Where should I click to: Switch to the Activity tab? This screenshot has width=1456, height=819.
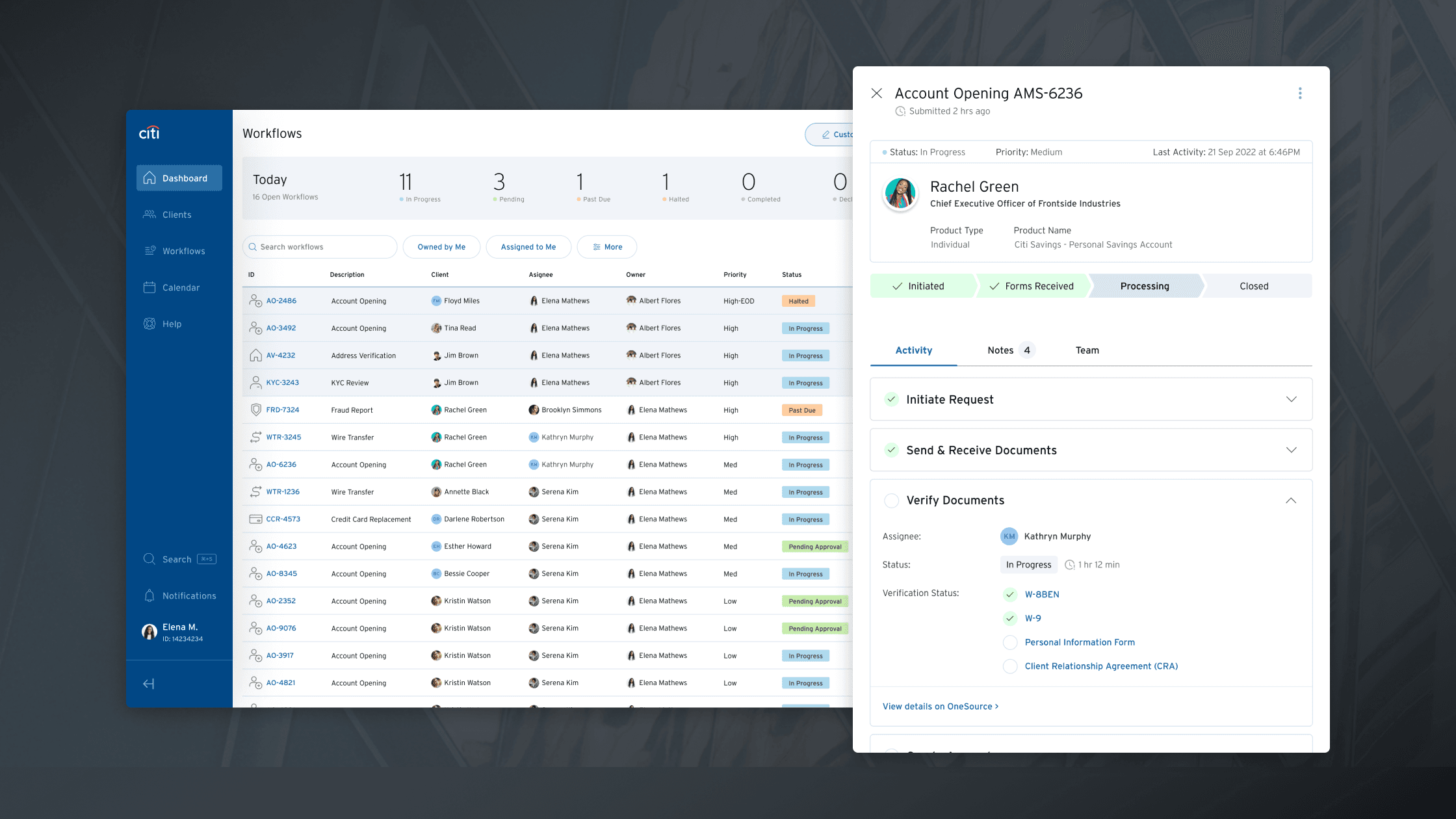[914, 350]
